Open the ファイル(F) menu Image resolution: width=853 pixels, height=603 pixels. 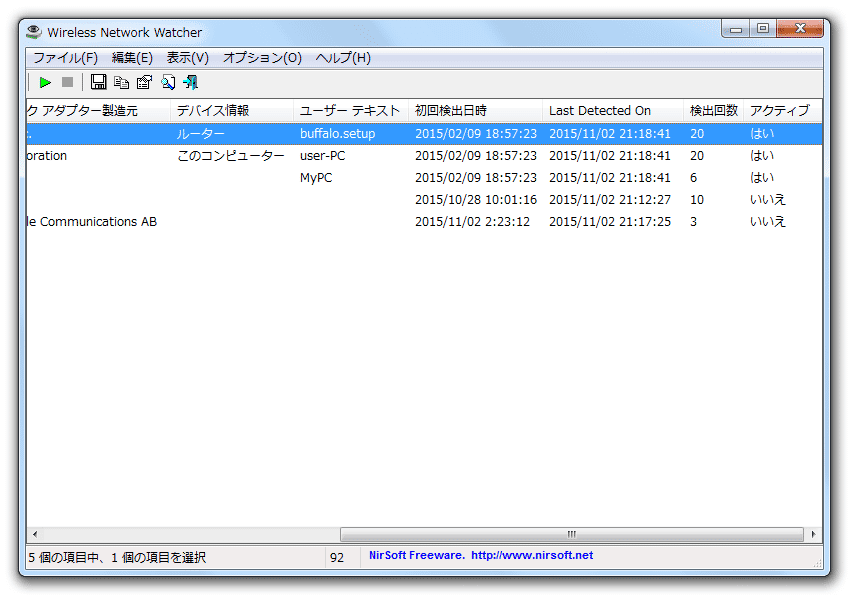(65, 58)
